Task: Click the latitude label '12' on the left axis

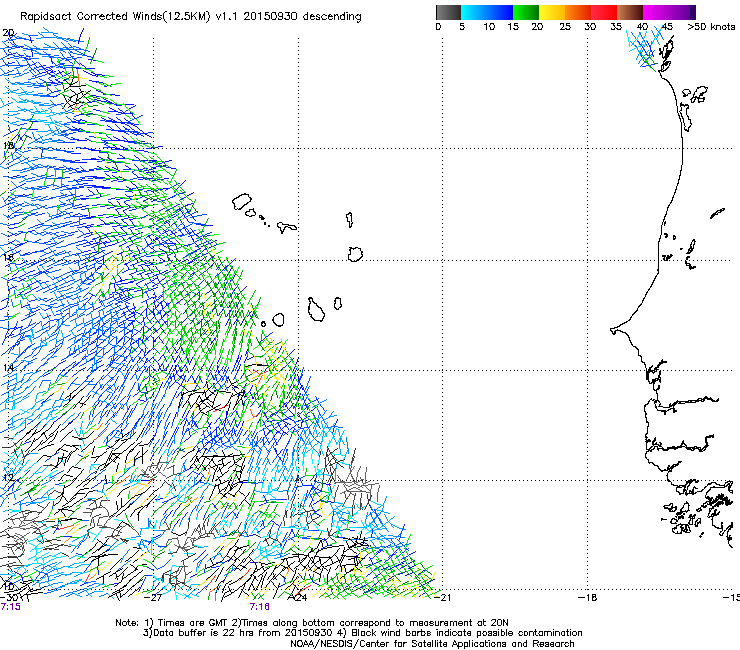Action: (8, 478)
